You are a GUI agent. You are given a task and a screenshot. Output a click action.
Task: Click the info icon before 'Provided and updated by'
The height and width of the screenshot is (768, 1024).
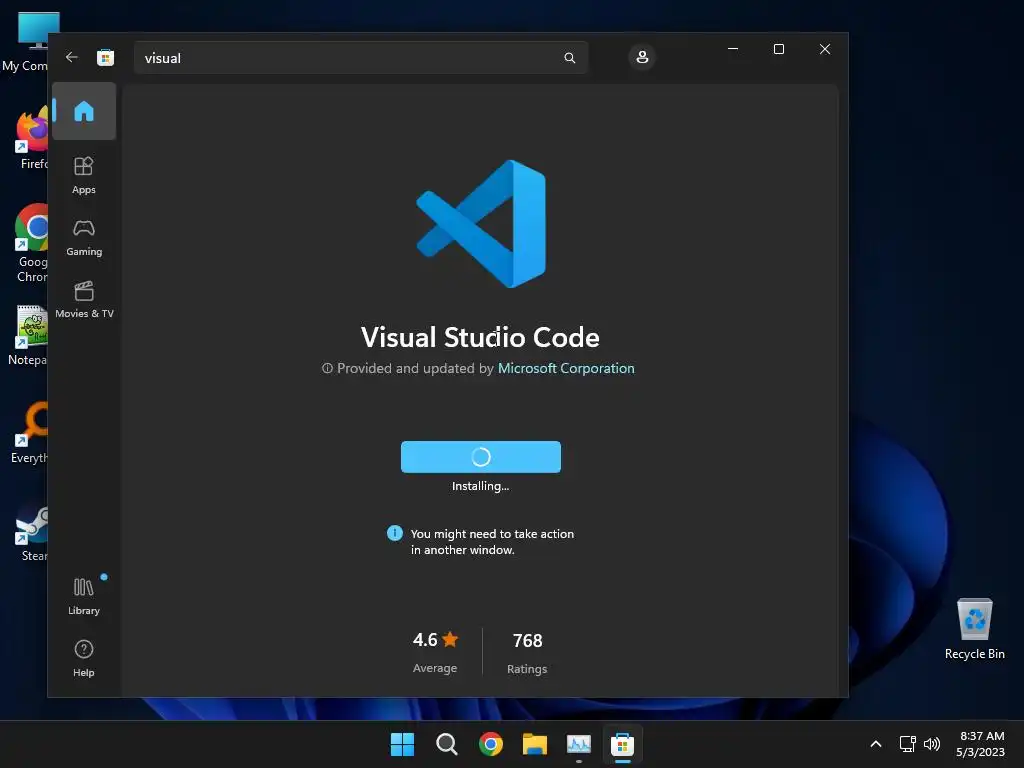tap(327, 368)
